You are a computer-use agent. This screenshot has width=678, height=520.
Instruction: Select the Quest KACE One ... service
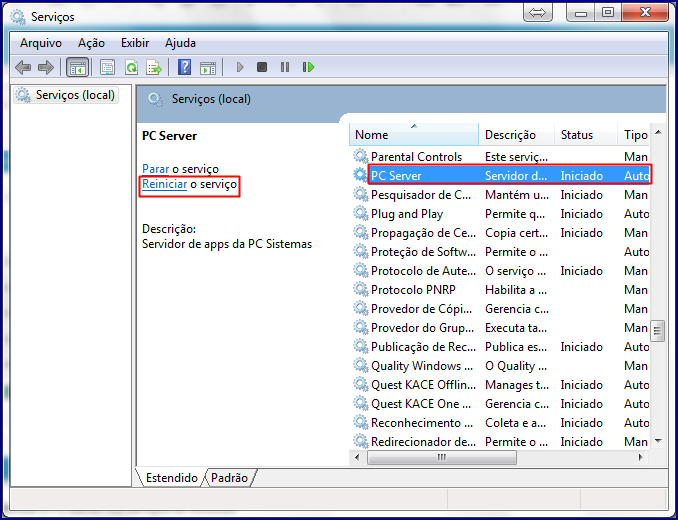coord(421,404)
